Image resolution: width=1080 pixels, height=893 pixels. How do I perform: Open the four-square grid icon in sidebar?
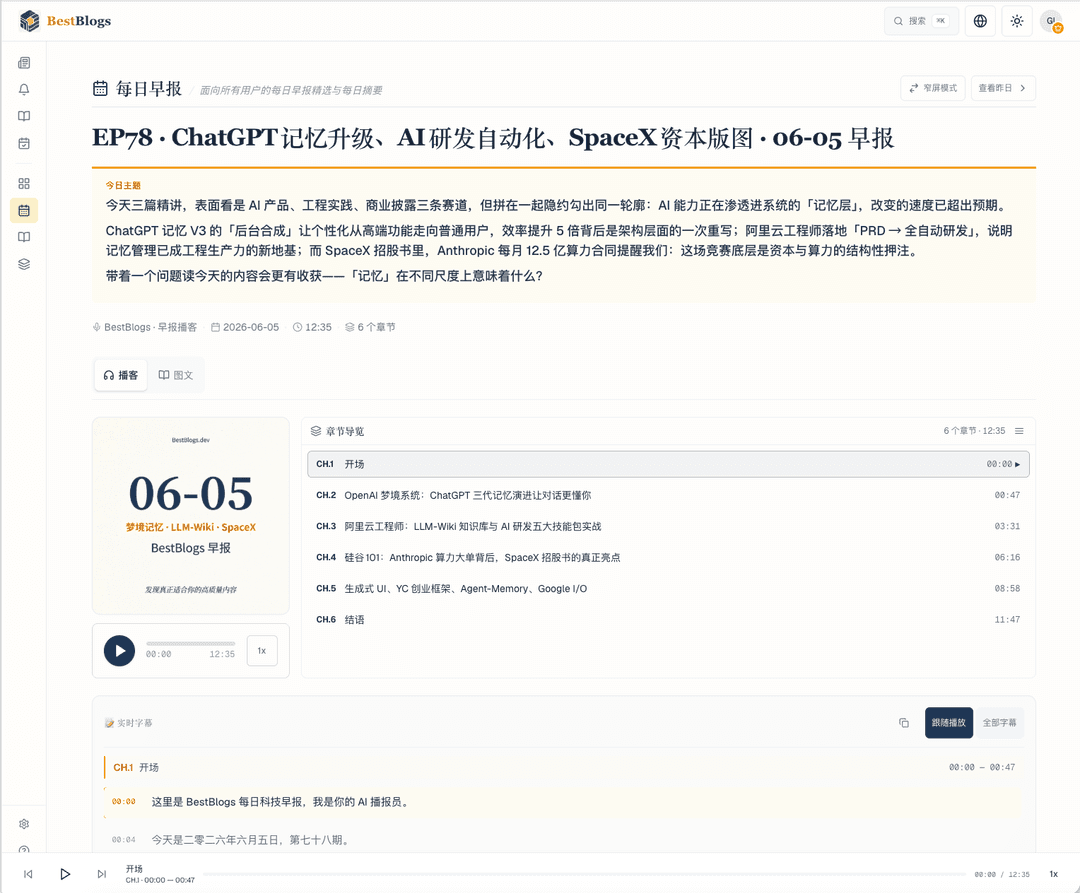24,183
